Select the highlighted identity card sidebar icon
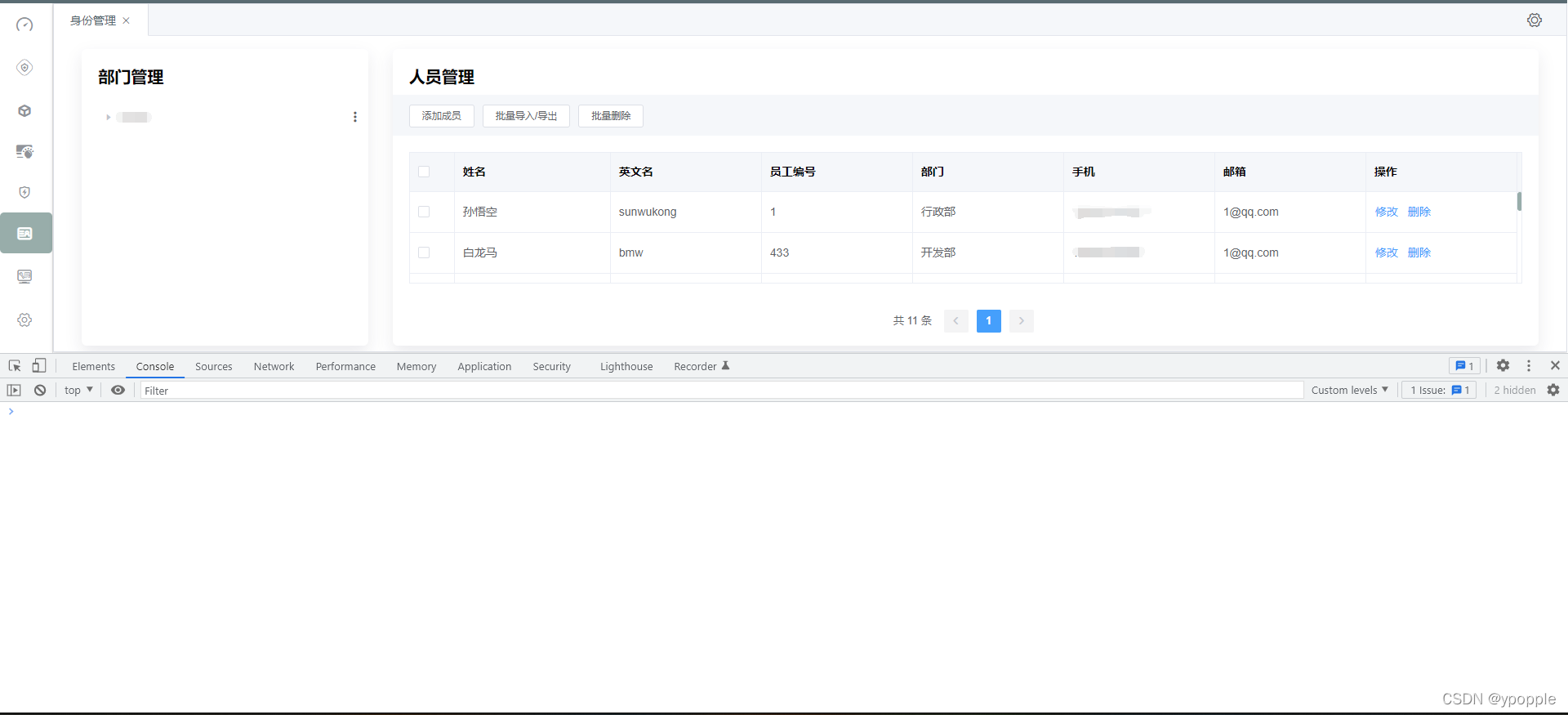1568x715 pixels. [24, 234]
